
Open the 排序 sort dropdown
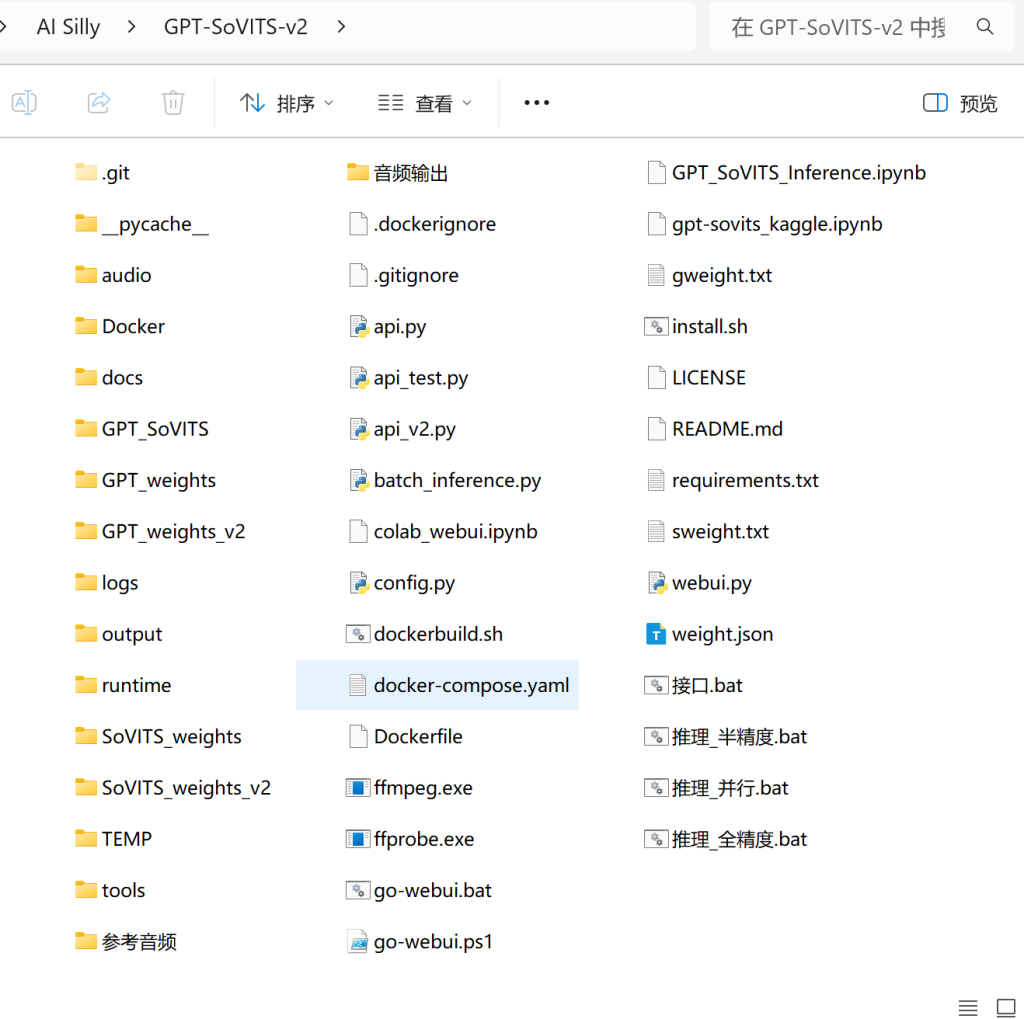(x=286, y=103)
